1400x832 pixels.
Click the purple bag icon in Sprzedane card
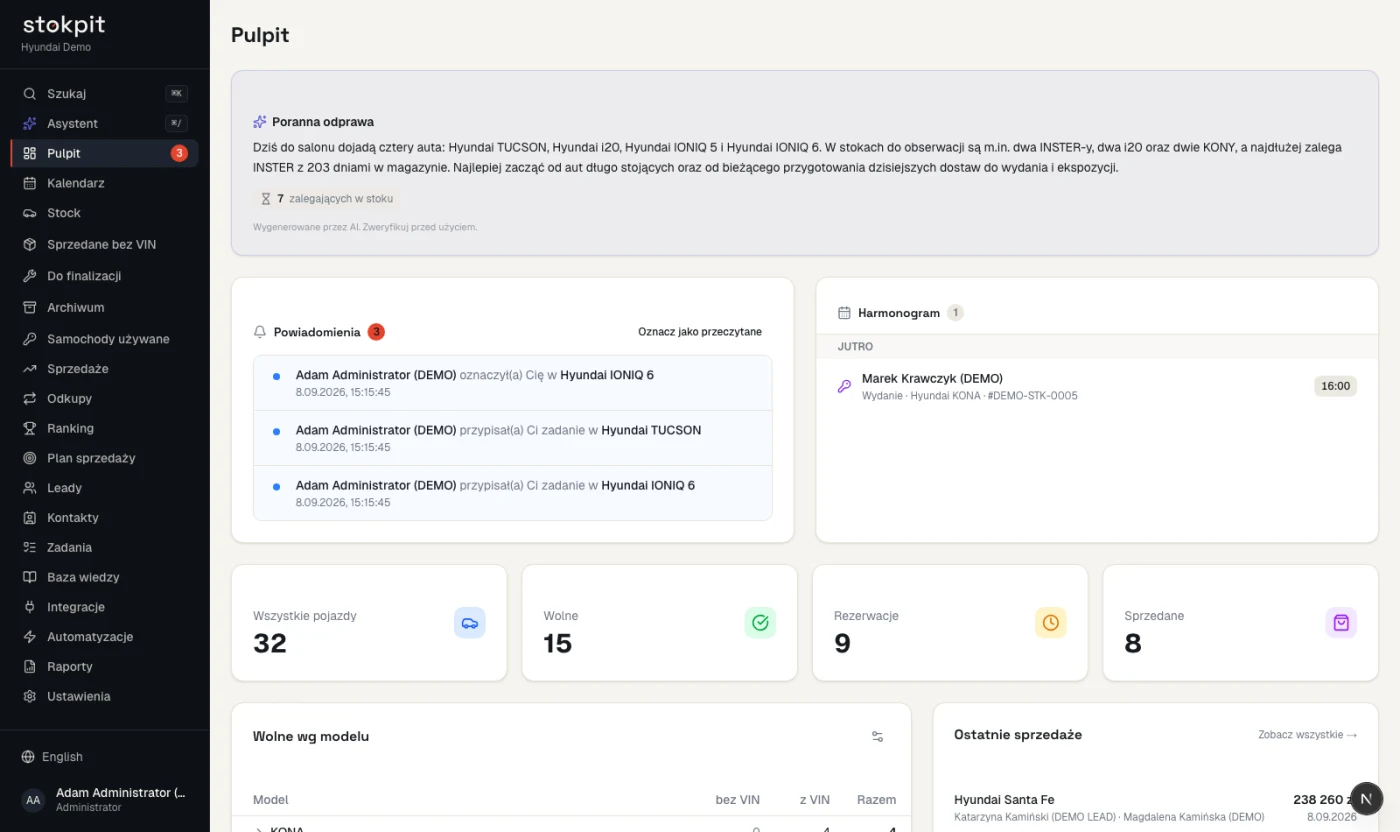(x=1341, y=623)
